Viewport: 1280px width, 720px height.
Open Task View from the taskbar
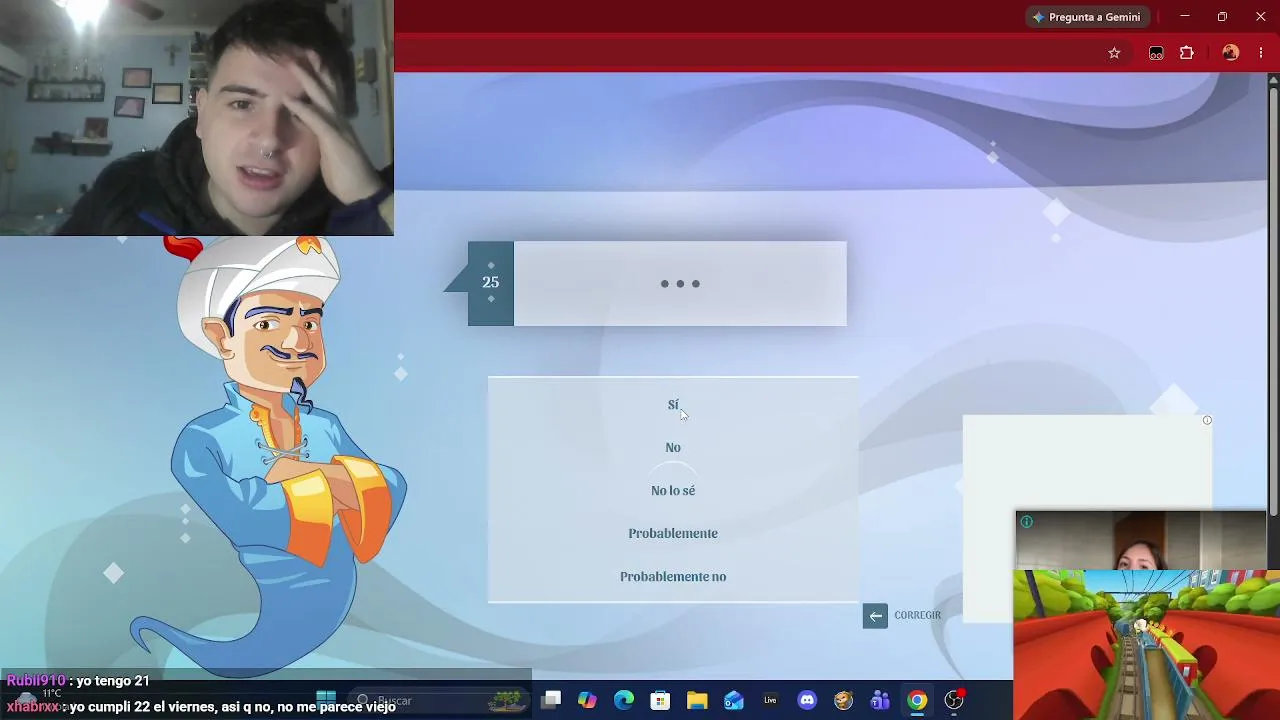click(x=551, y=701)
